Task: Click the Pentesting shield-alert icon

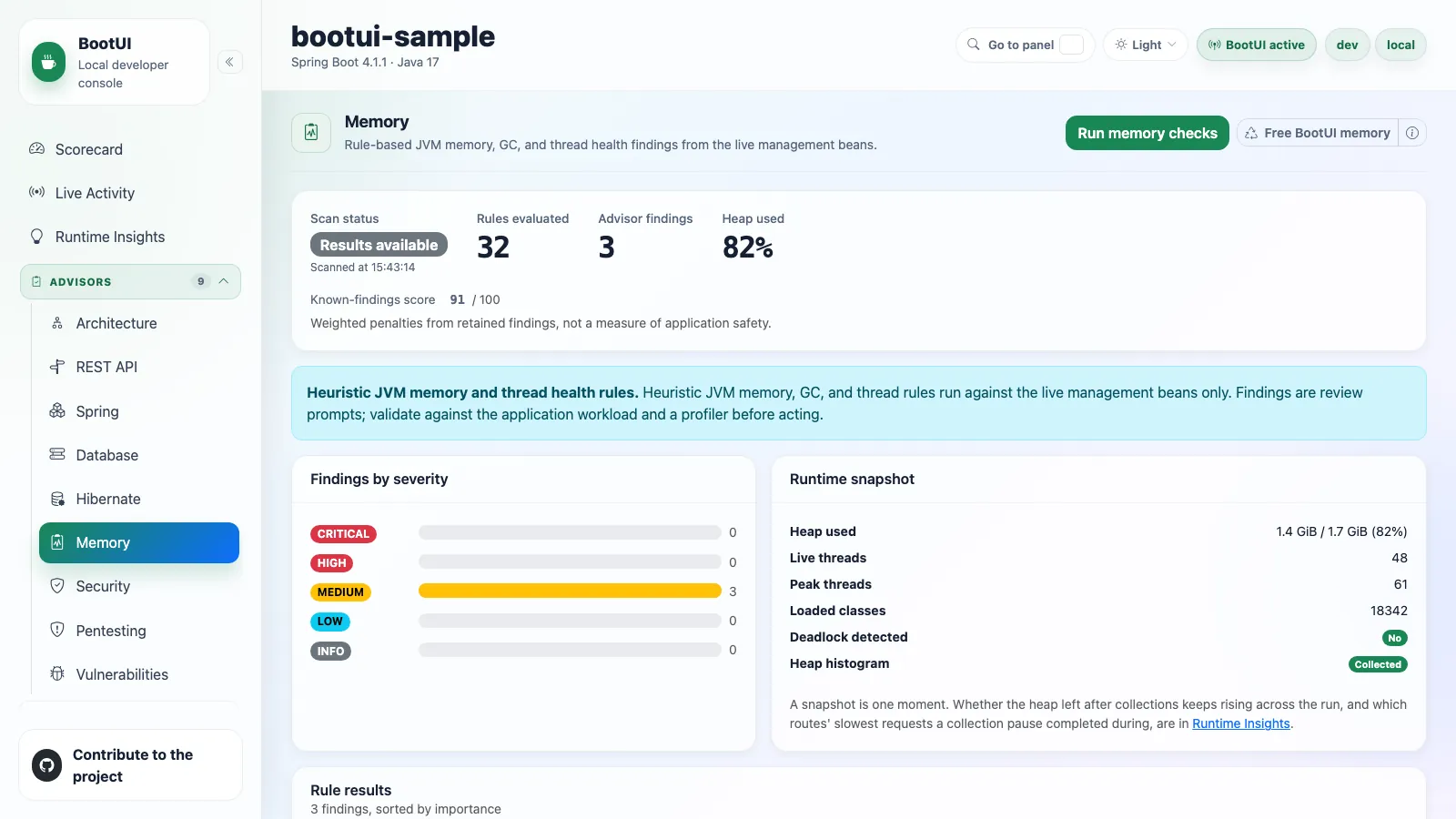Action: click(57, 631)
